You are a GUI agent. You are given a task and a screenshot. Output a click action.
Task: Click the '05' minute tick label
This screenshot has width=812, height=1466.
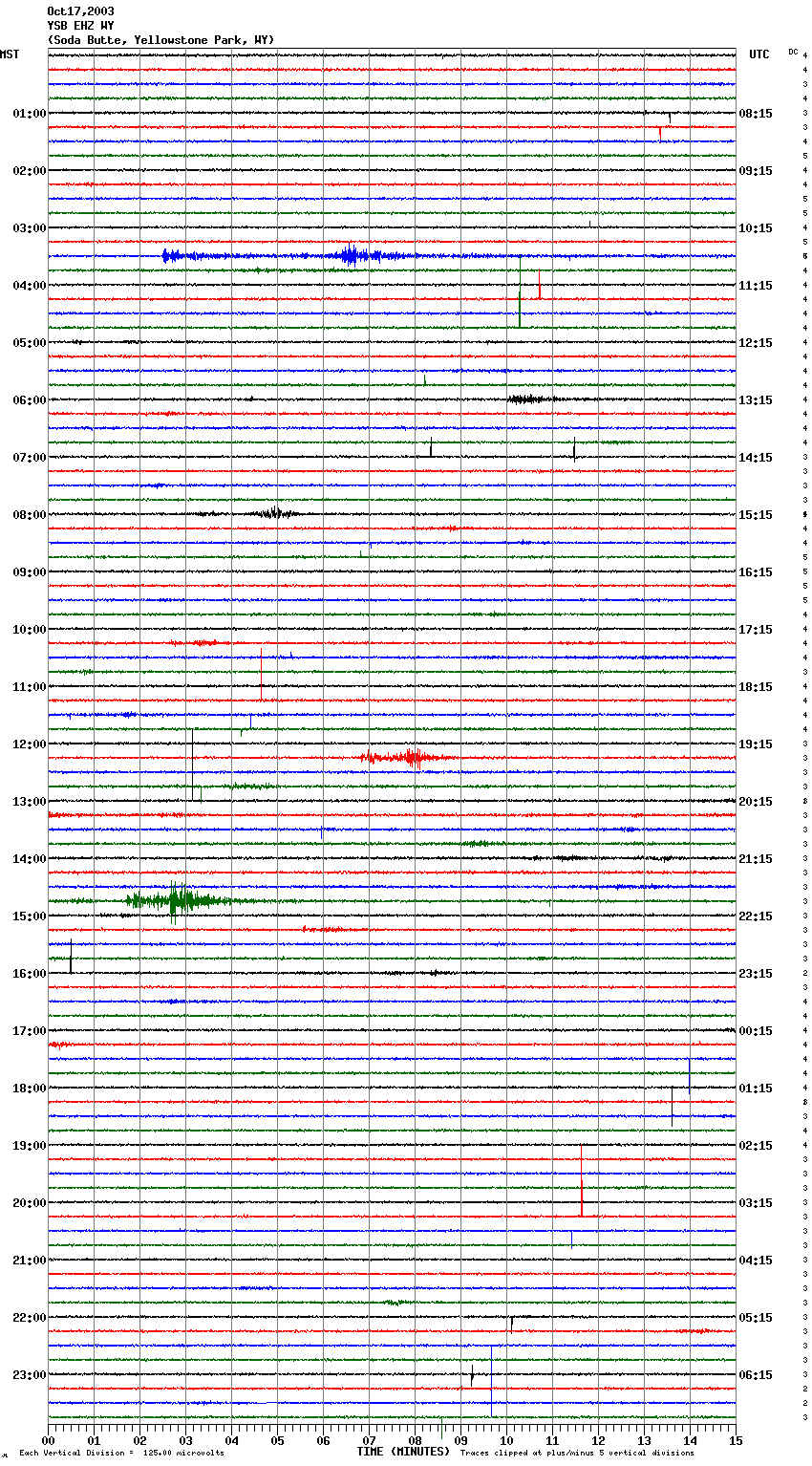(x=277, y=1440)
